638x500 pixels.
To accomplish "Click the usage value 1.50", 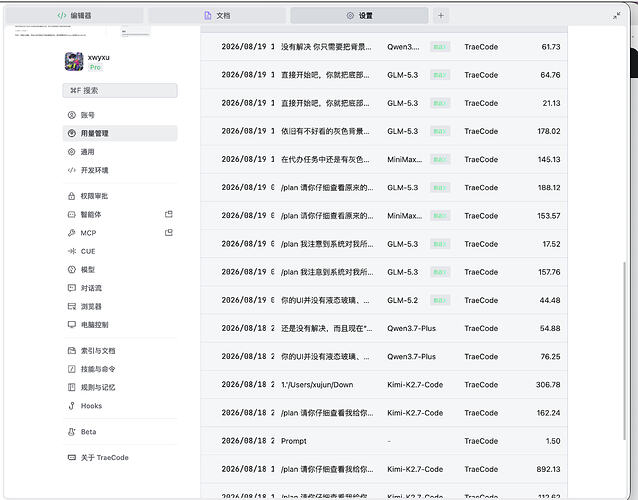I will (553, 441).
